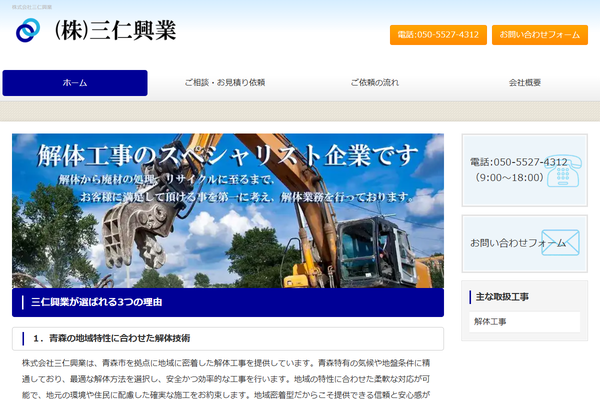Viewport: 600px width, 400px height.
Task: Click the orange 電話:050-5527-4312 button
Action: [438, 35]
